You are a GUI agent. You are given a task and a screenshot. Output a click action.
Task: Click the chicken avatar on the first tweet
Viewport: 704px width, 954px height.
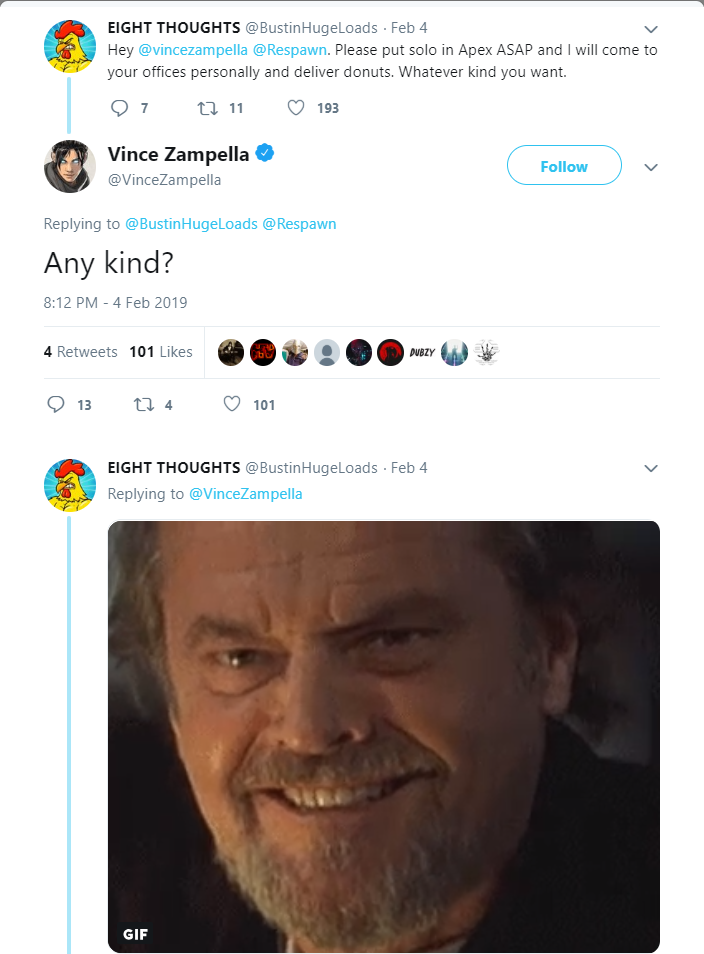pyautogui.click(x=70, y=46)
